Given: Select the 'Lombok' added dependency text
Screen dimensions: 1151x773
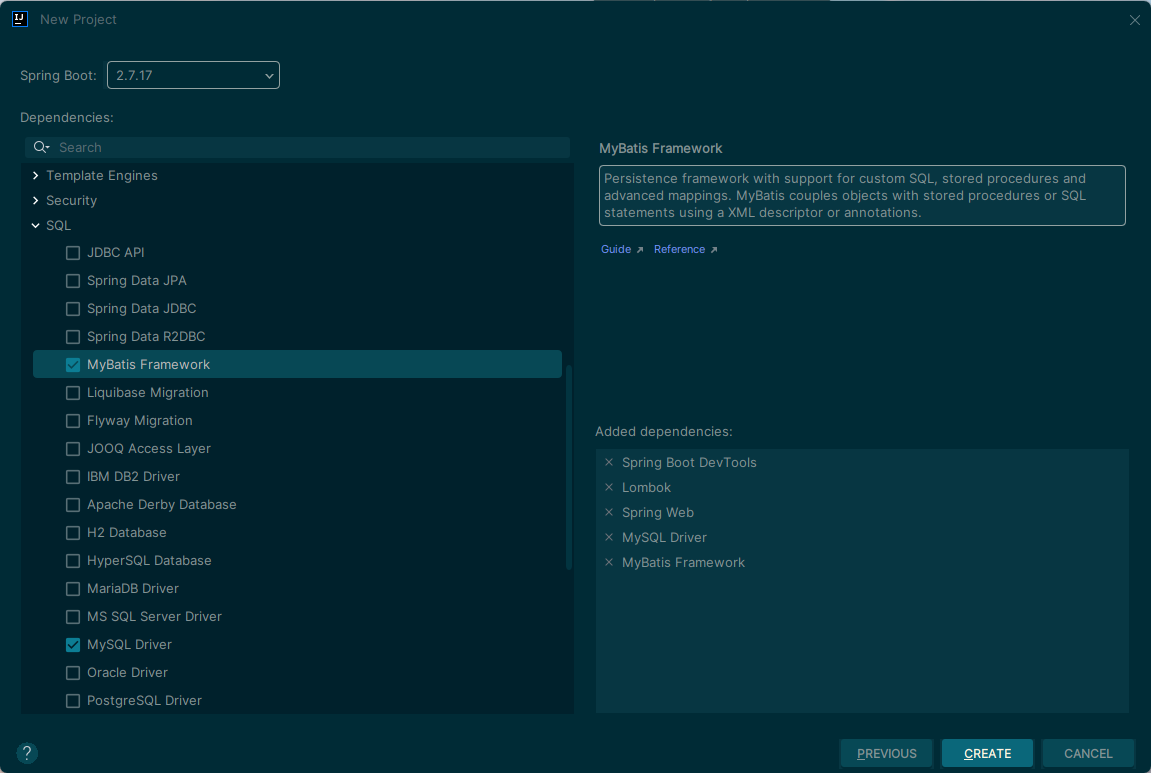Looking at the screenshot, I should click(x=646, y=487).
